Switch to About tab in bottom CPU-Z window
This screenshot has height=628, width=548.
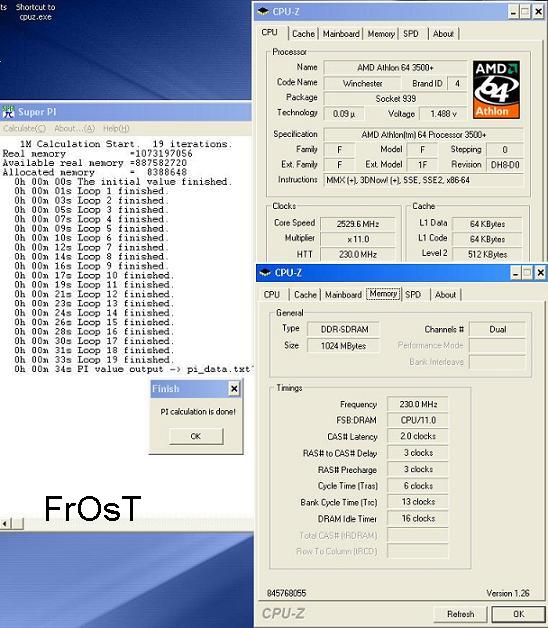[x=445, y=295]
